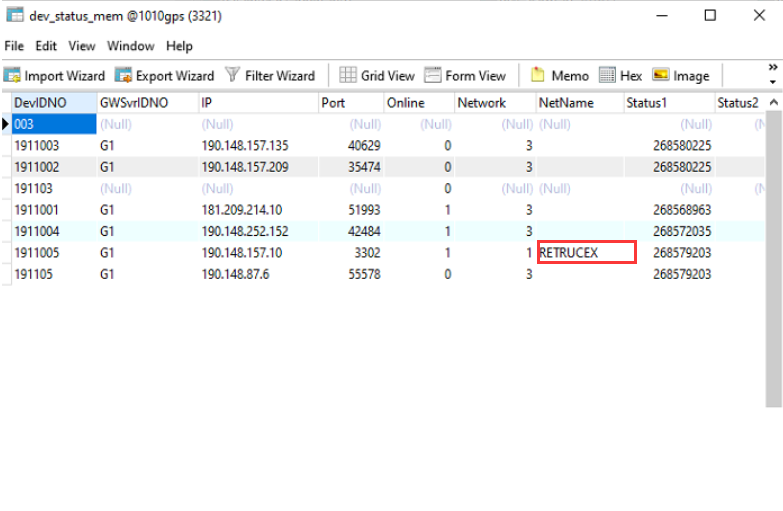The height and width of the screenshot is (511, 783).
Task: Click the Network column header
Action: coord(495,103)
